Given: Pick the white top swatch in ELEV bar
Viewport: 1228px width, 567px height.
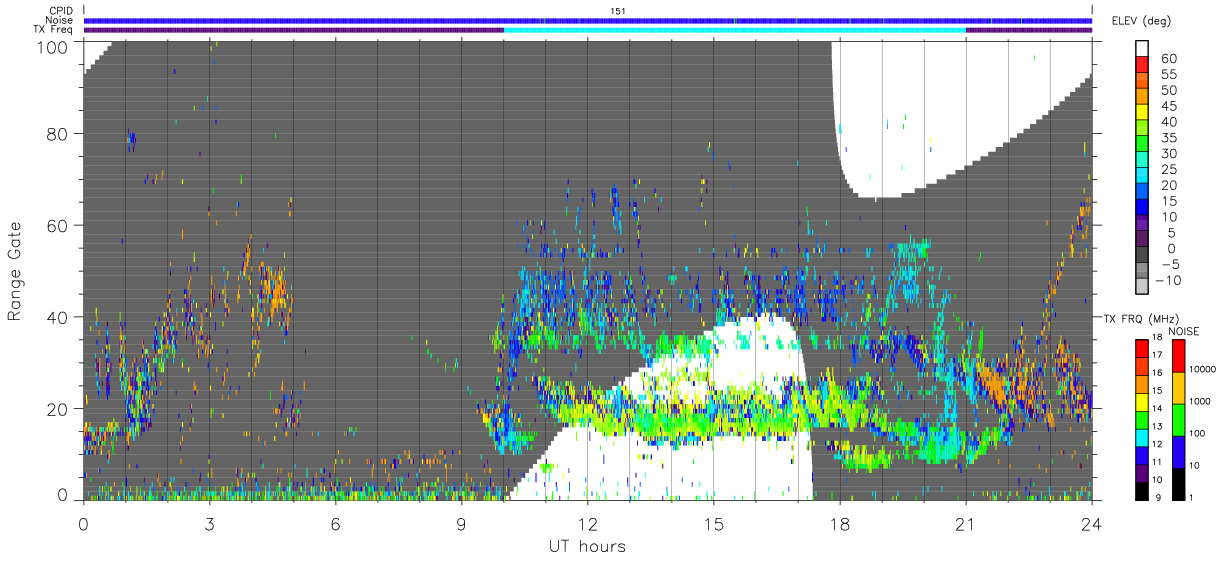Looking at the screenshot, I should coord(1142,48).
